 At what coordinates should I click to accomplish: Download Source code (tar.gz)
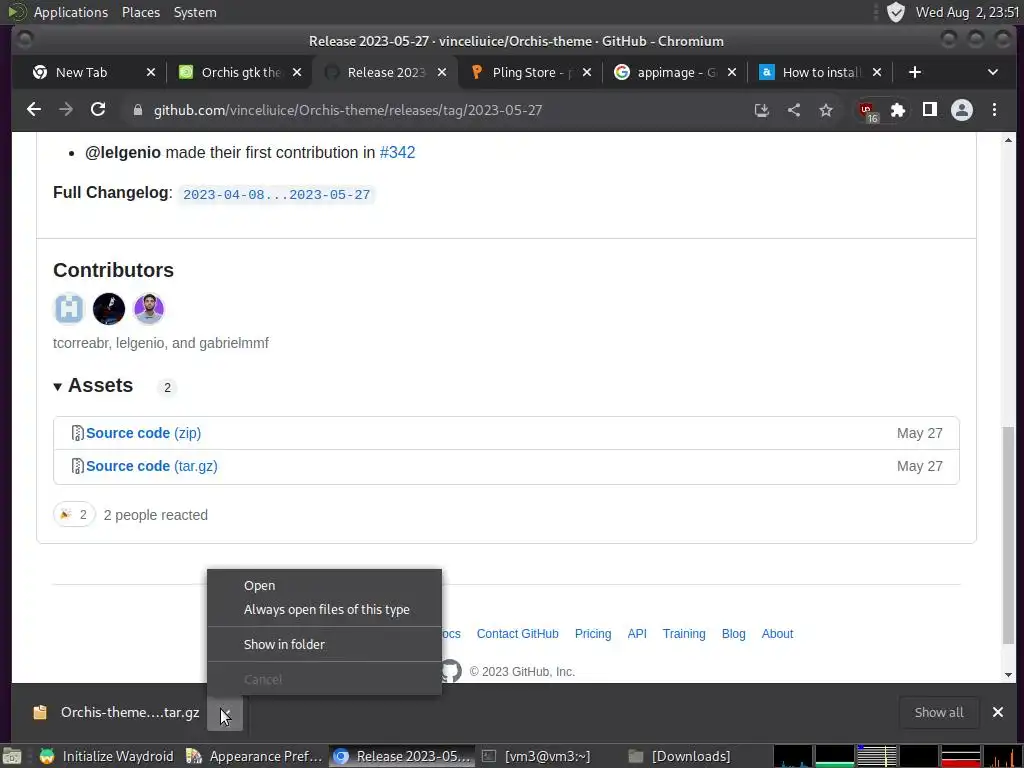[152, 466]
